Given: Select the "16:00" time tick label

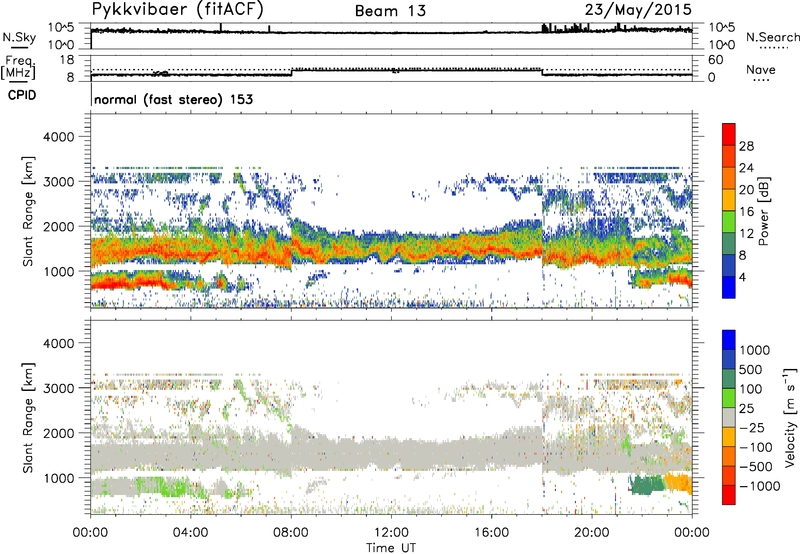Looking at the screenshot, I should [x=491, y=533].
